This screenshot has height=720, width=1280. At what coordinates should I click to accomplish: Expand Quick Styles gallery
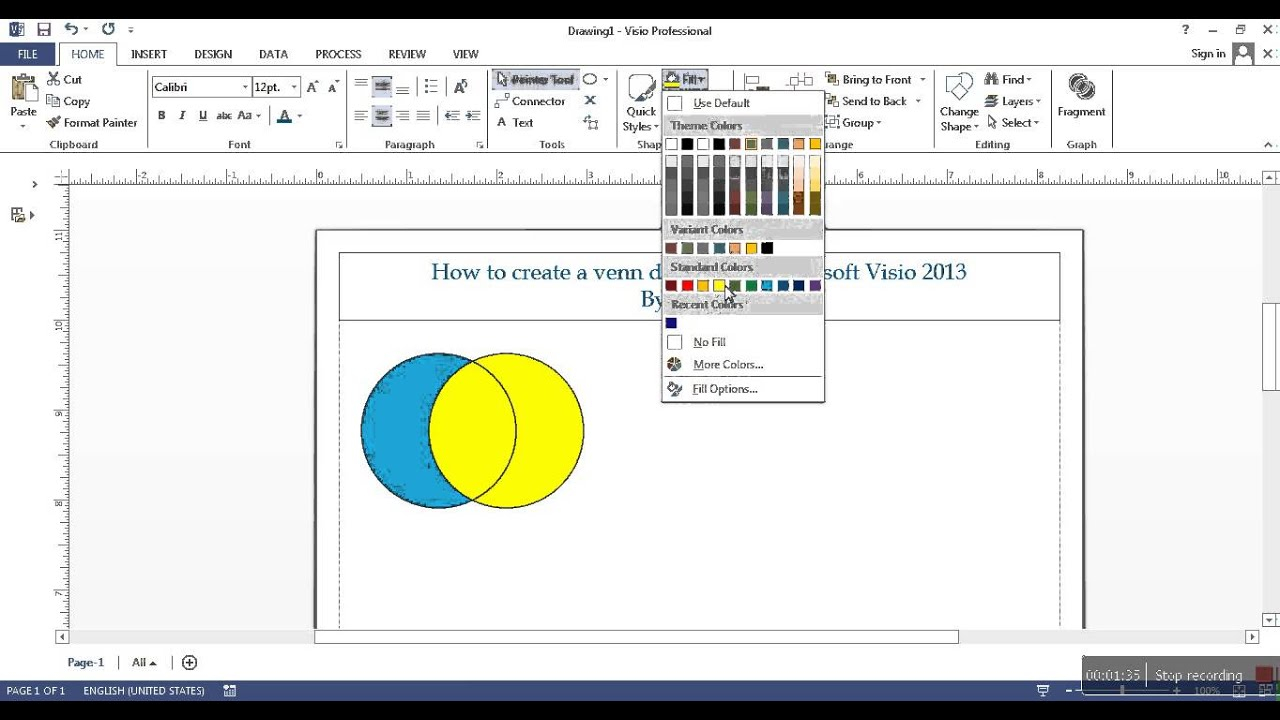pyautogui.click(x=641, y=103)
